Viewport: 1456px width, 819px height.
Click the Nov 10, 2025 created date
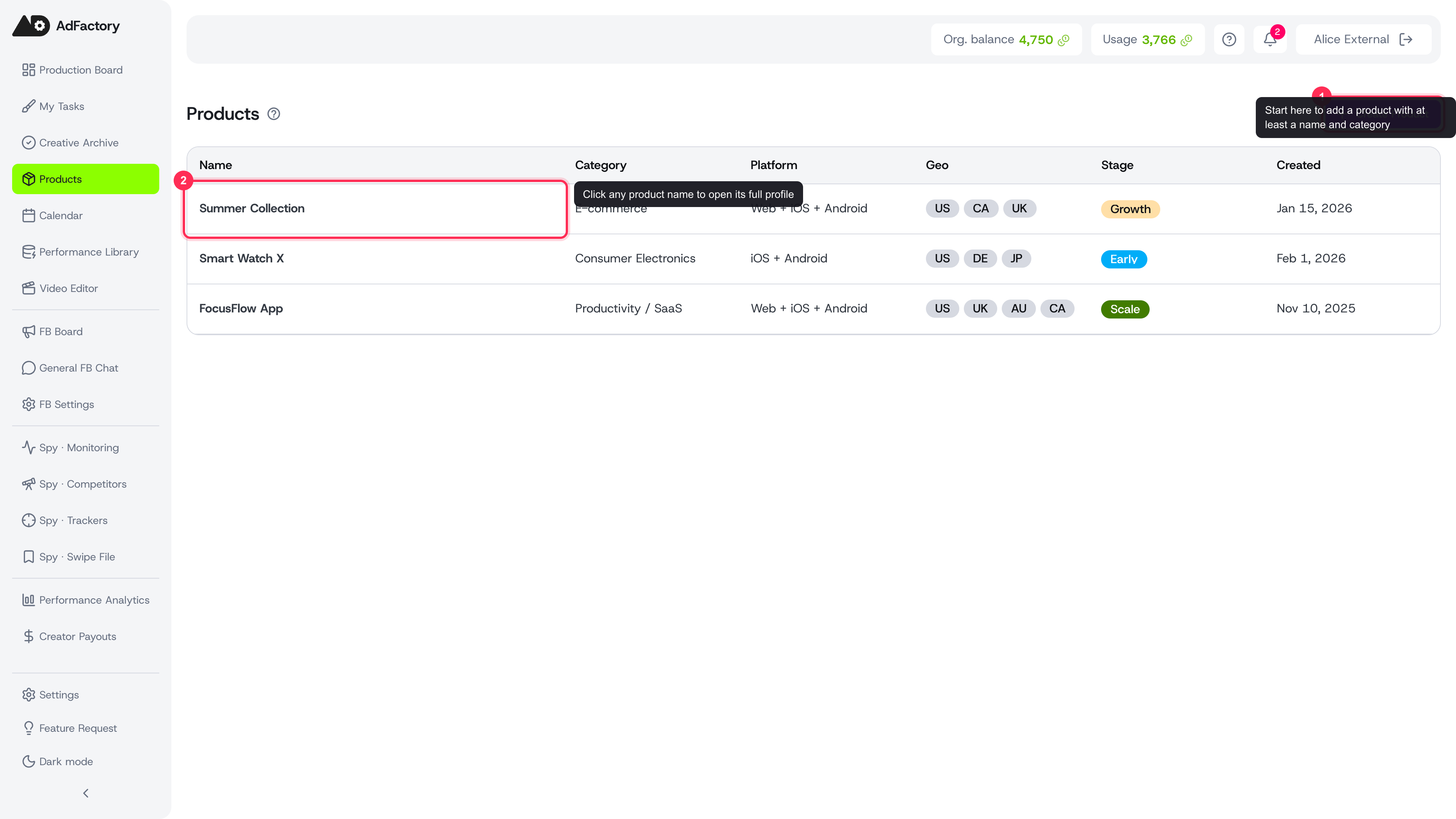click(1316, 309)
